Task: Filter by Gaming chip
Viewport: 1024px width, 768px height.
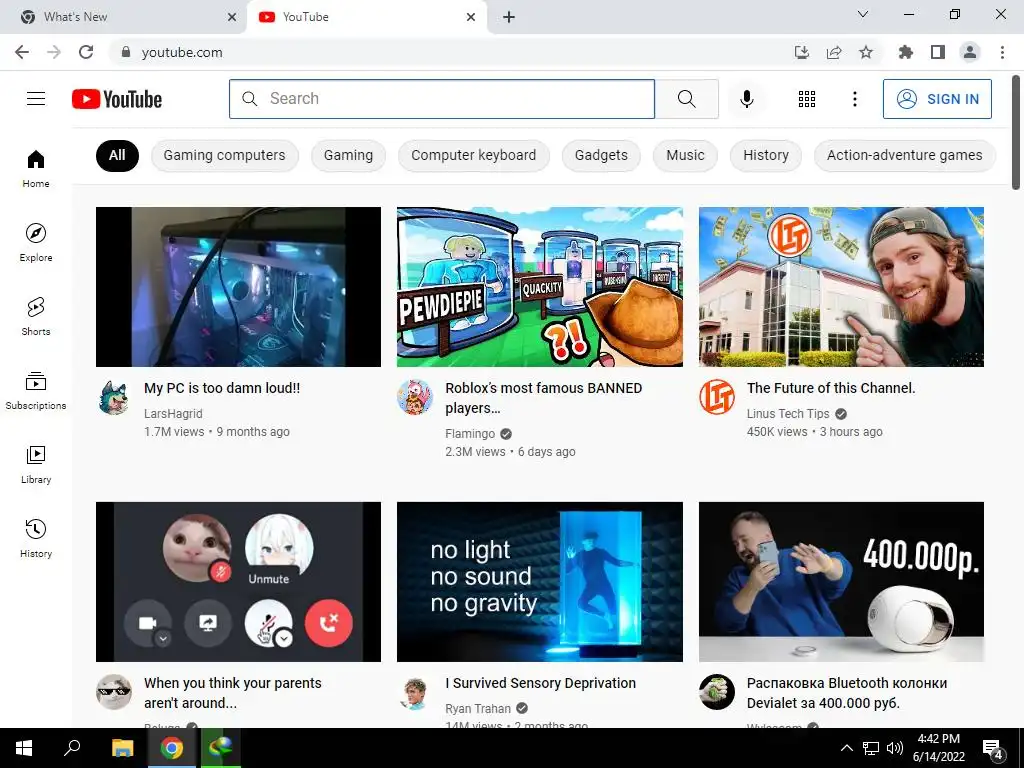Action: coord(348,155)
